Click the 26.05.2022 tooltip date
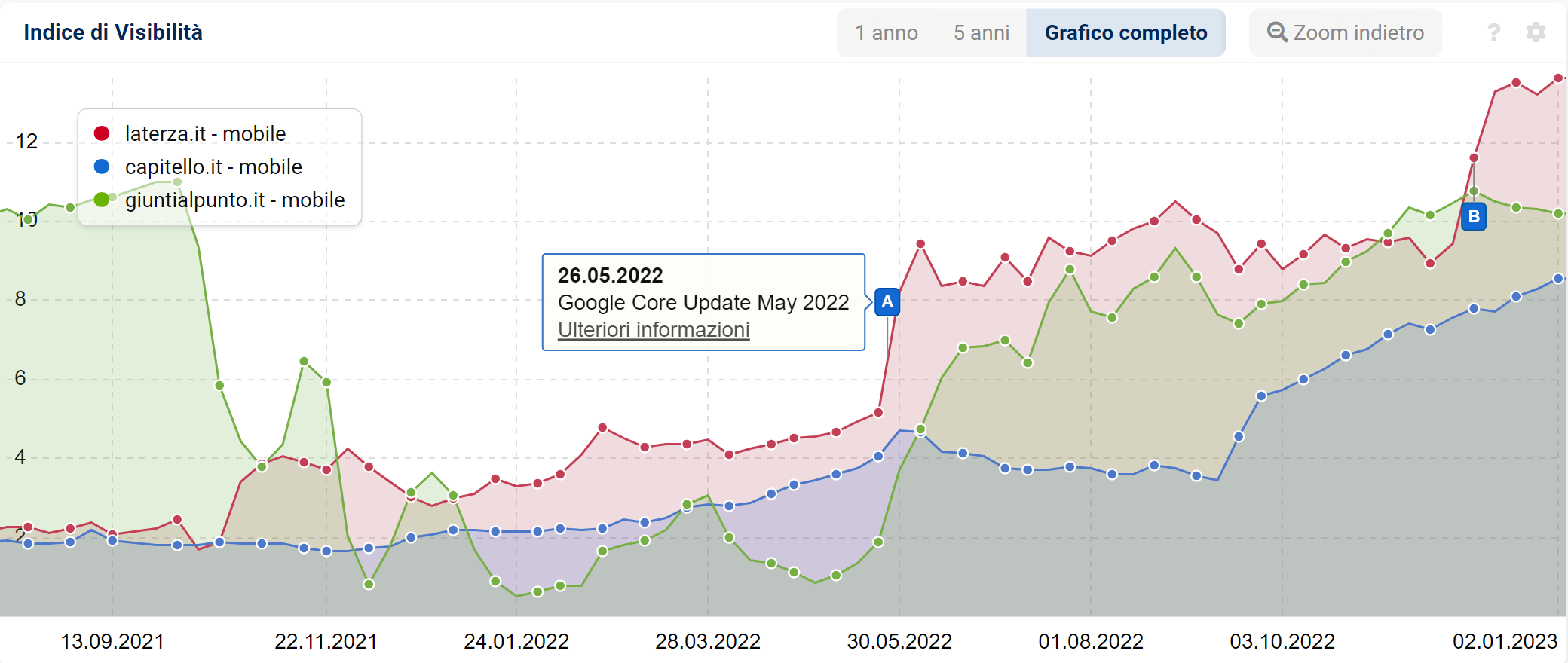Viewport: 1568px width, 663px height. pos(611,276)
